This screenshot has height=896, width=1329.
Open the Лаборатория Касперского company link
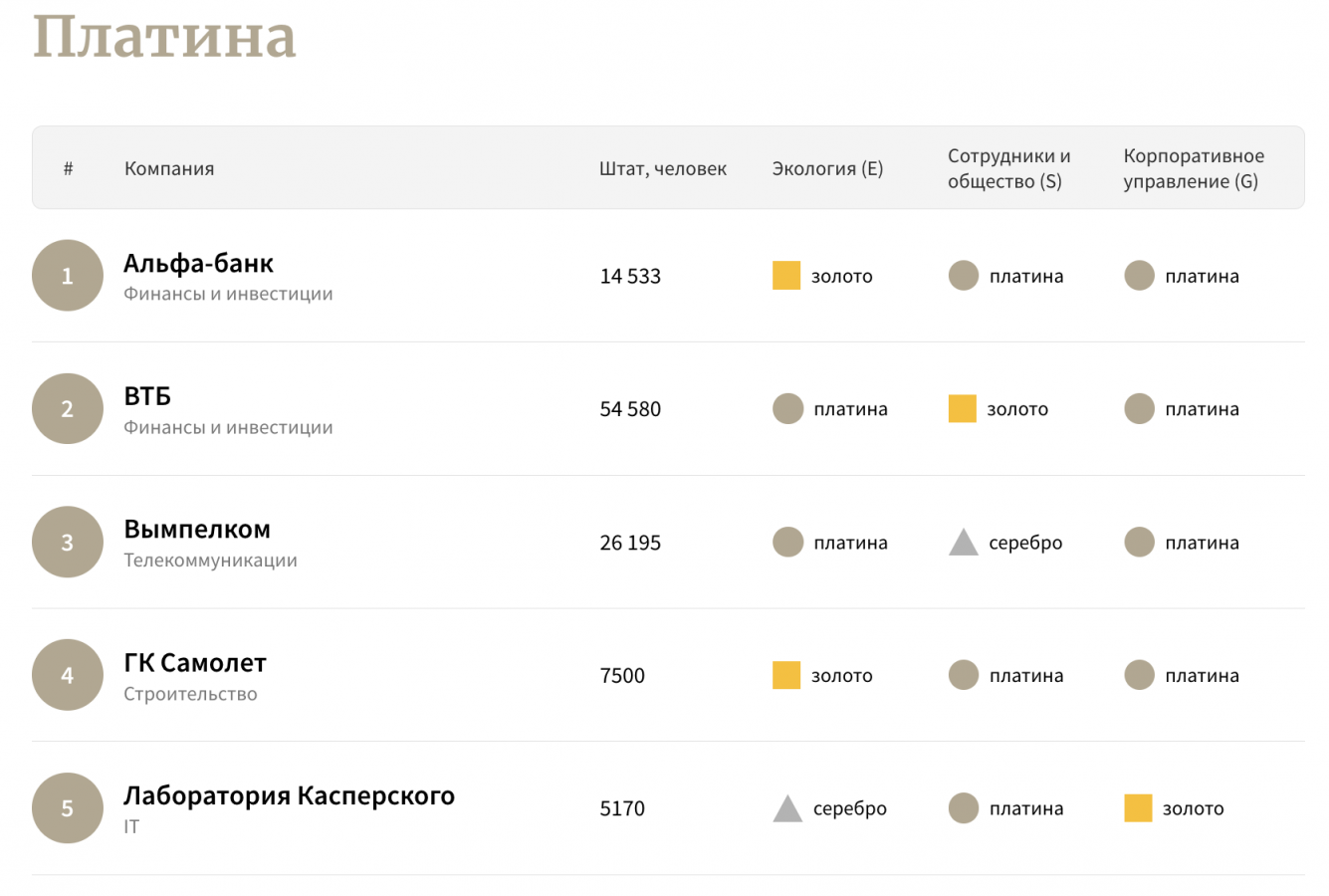point(289,796)
